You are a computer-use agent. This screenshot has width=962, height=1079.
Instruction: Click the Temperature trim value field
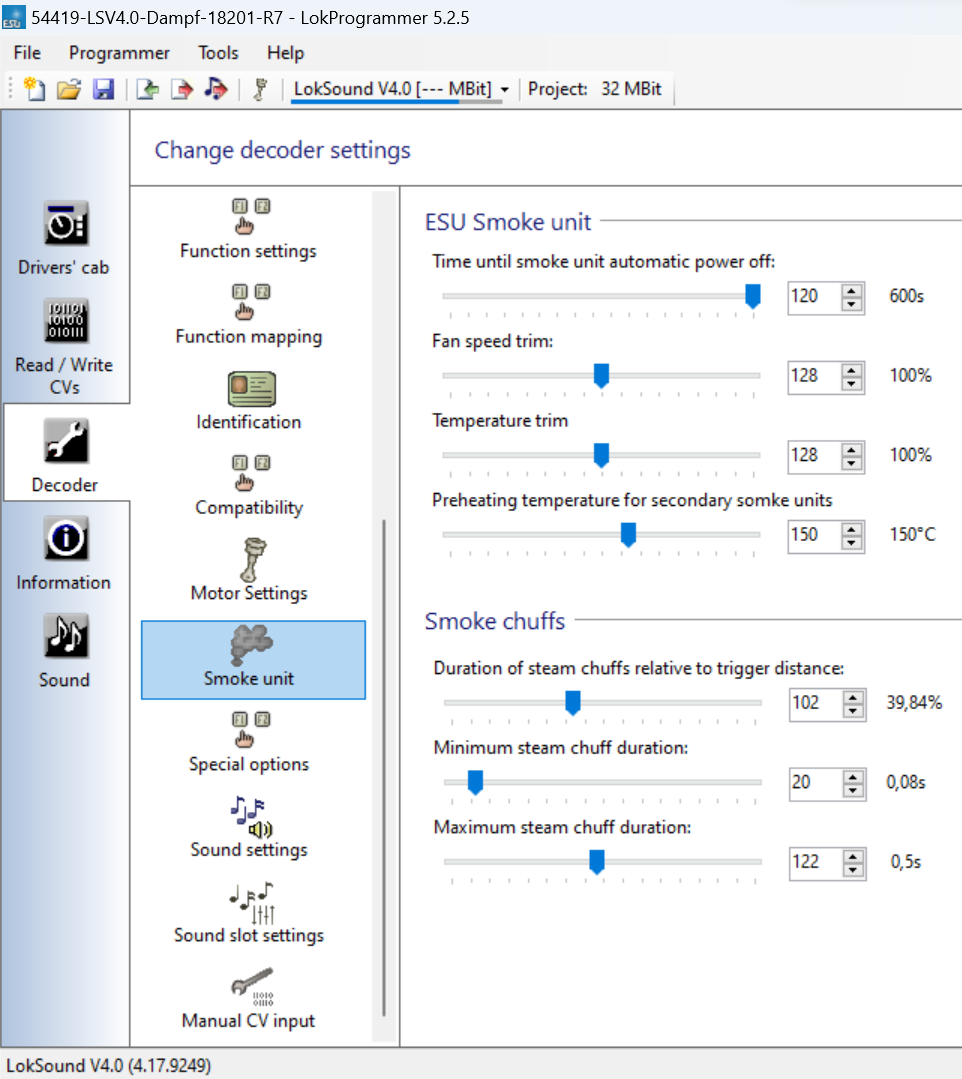(814, 455)
